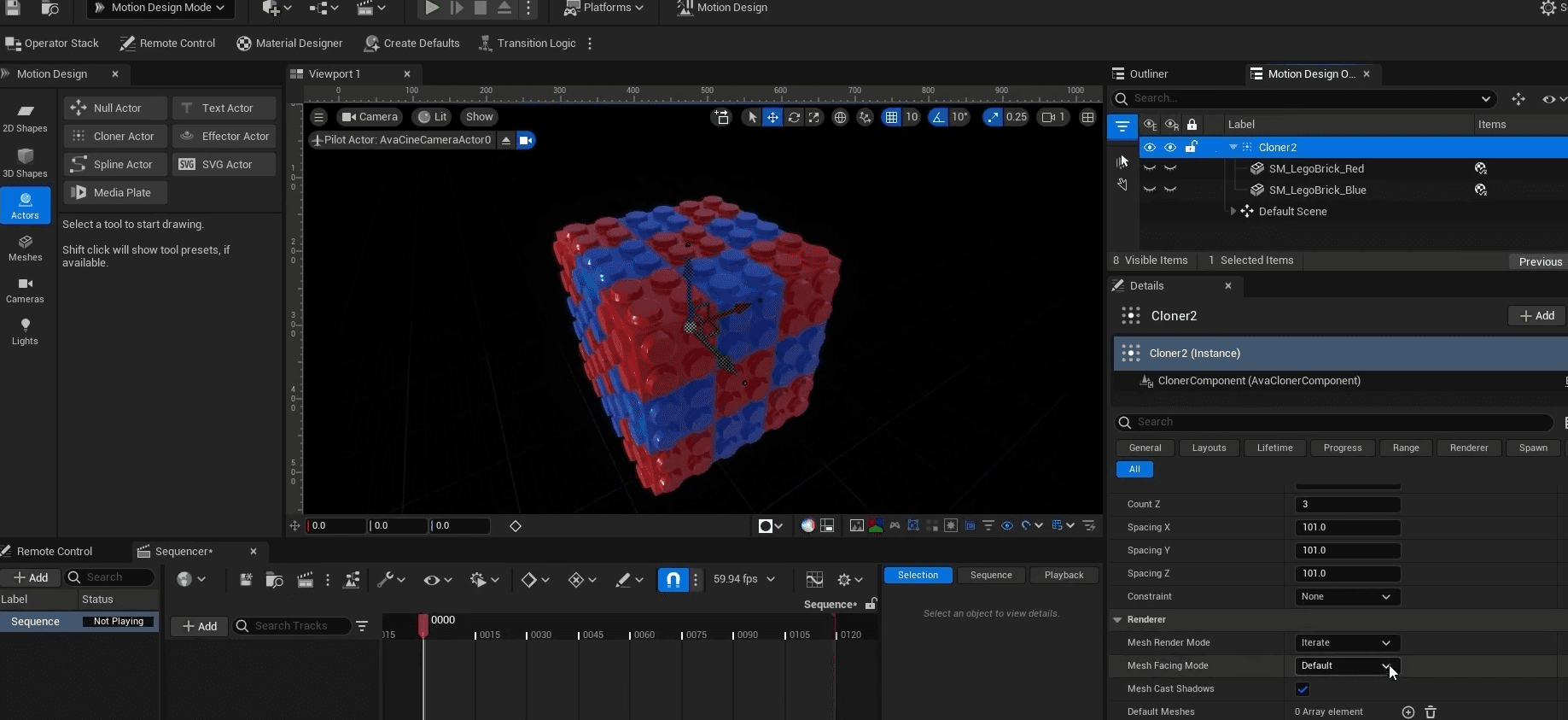This screenshot has width=1568, height=720.
Task: Open the Constraint dropdown
Action: click(x=1346, y=597)
